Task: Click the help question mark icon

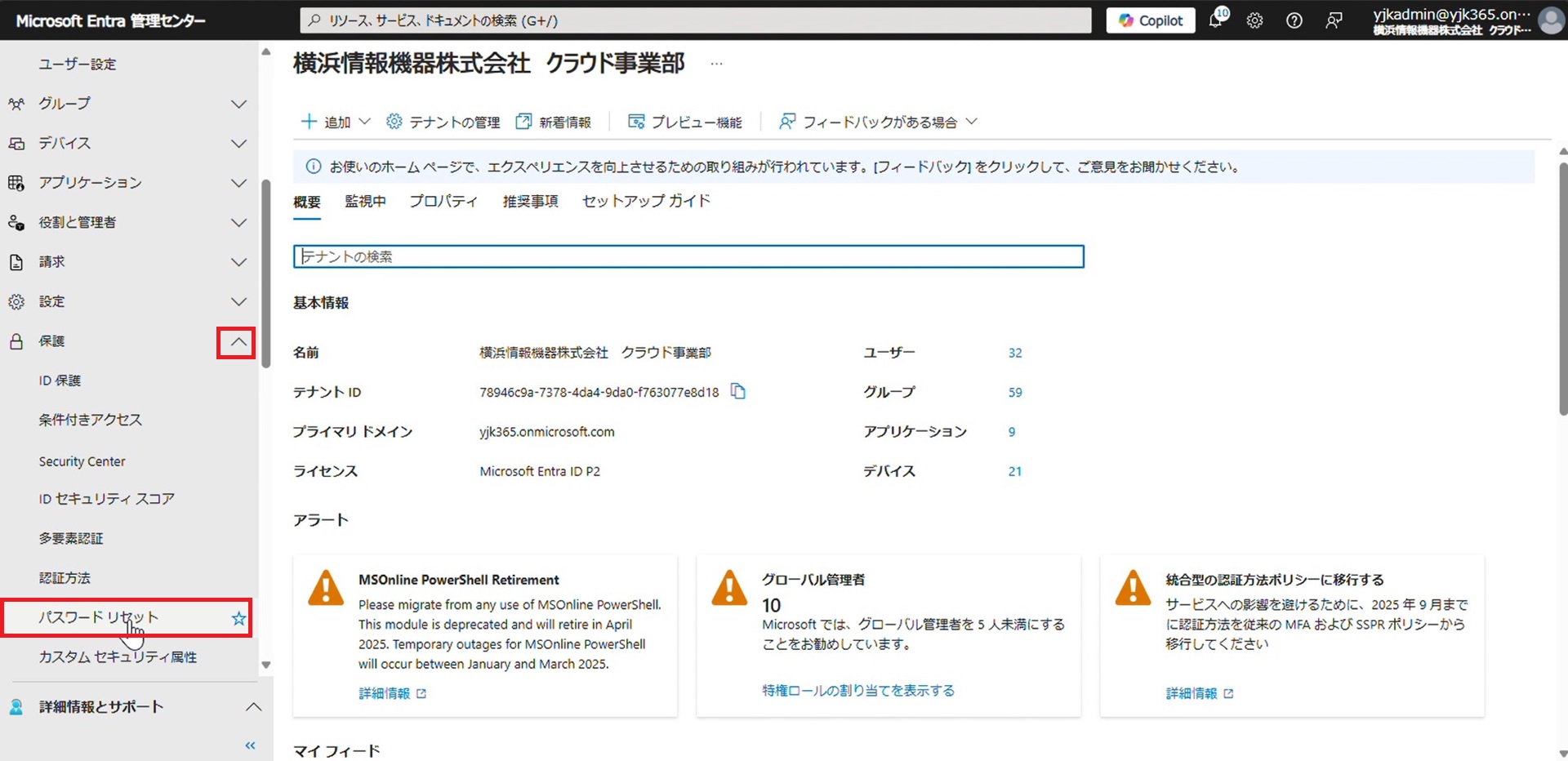Action: click(x=1294, y=20)
